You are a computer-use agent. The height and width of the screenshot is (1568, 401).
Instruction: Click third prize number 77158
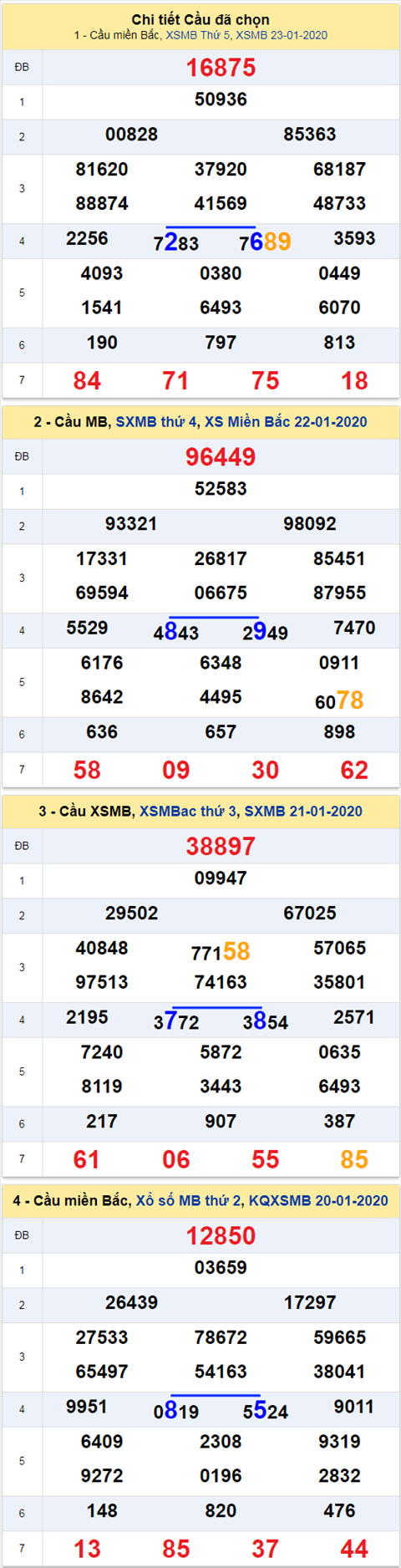[x=221, y=952]
